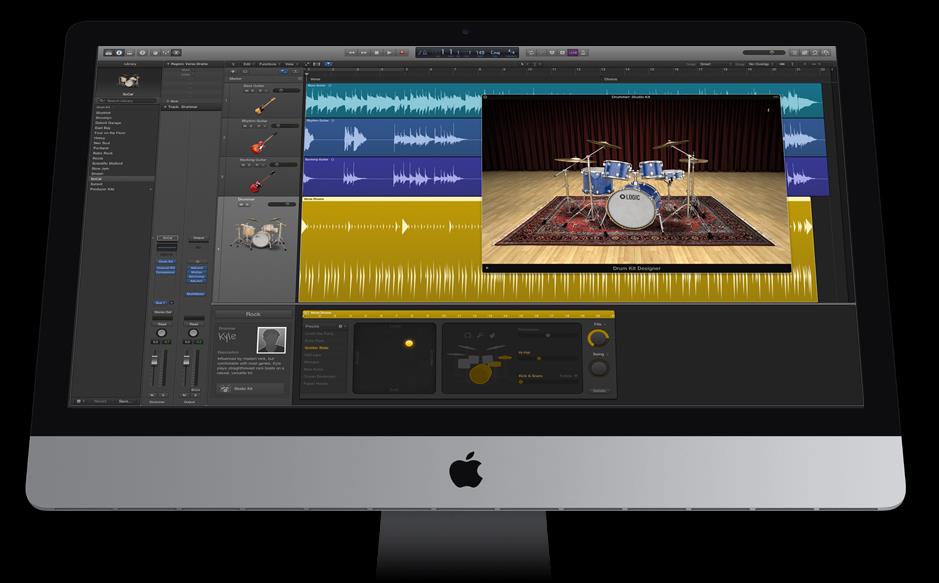Select Detroit Garage kit in Library
The height and width of the screenshot is (583, 939).
(108, 123)
